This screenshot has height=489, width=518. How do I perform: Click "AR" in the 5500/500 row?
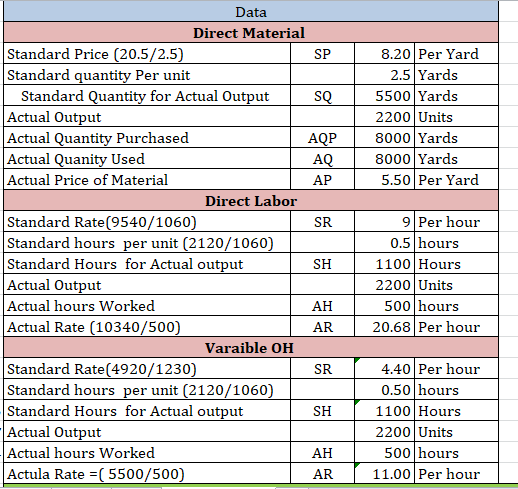pyautogui.click(x=322, y=473)
